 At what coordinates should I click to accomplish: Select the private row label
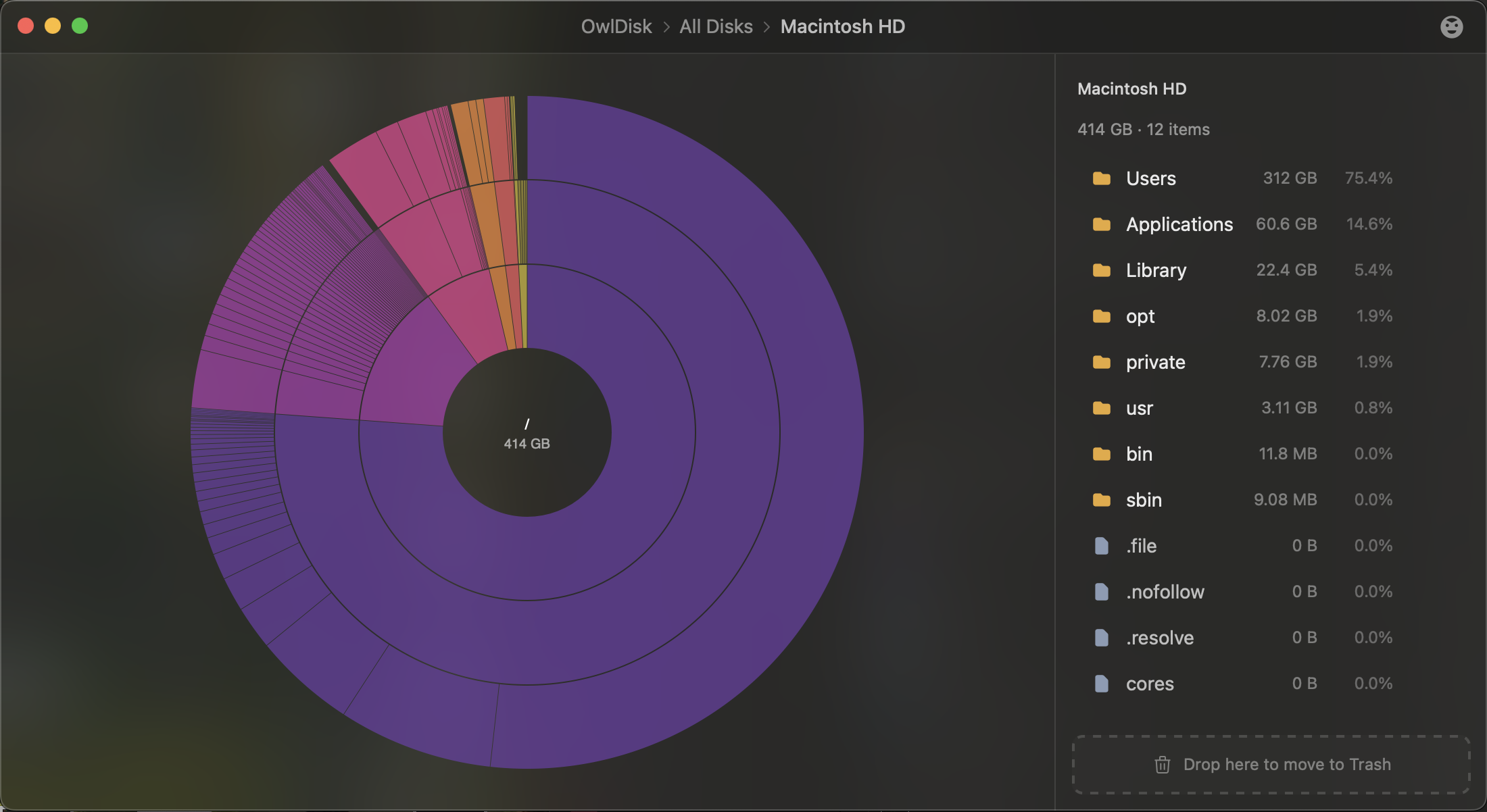pyautogui.click(x=1156, y=362)
